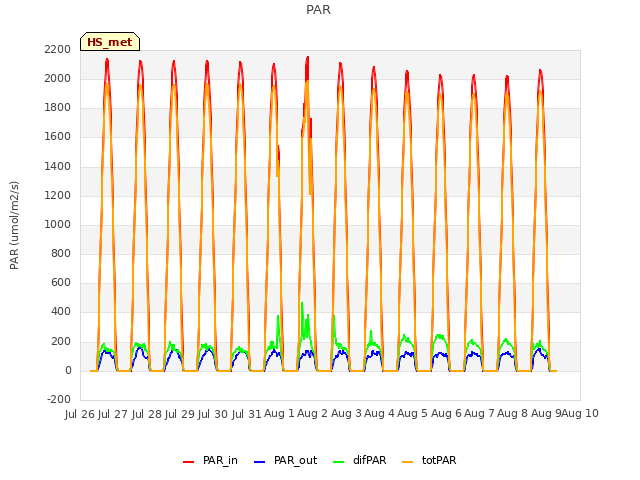Click the 400 y-axis tick label

pyautogui.click(x=61, y=311)
